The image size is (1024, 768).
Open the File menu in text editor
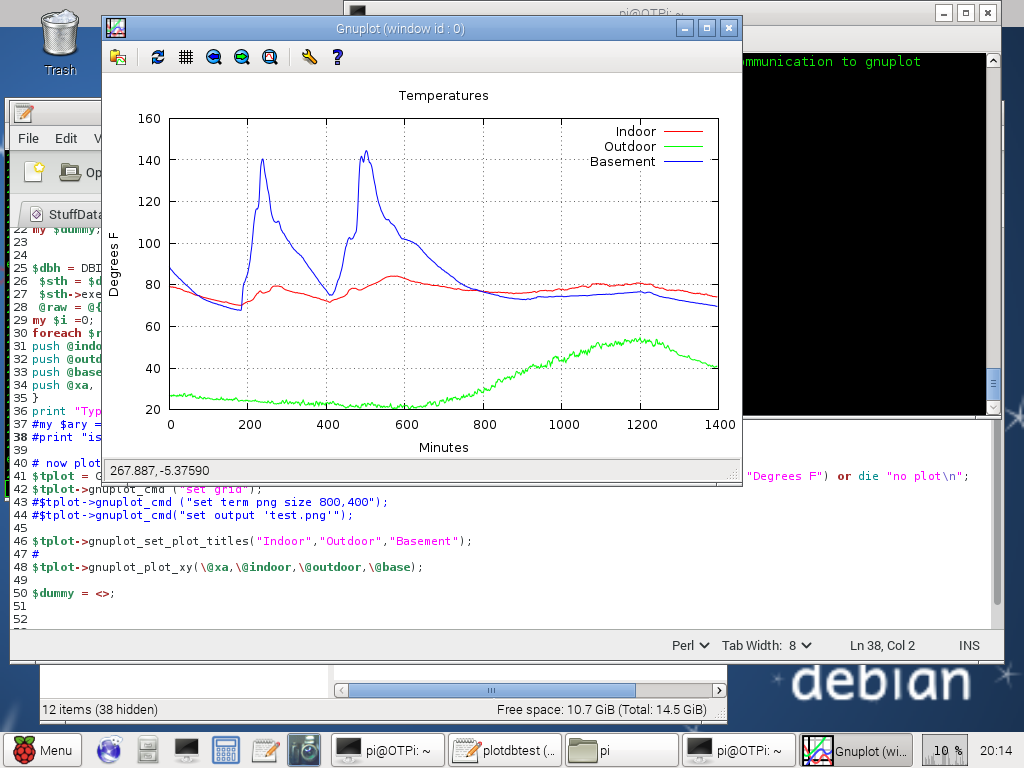point(28,138)
